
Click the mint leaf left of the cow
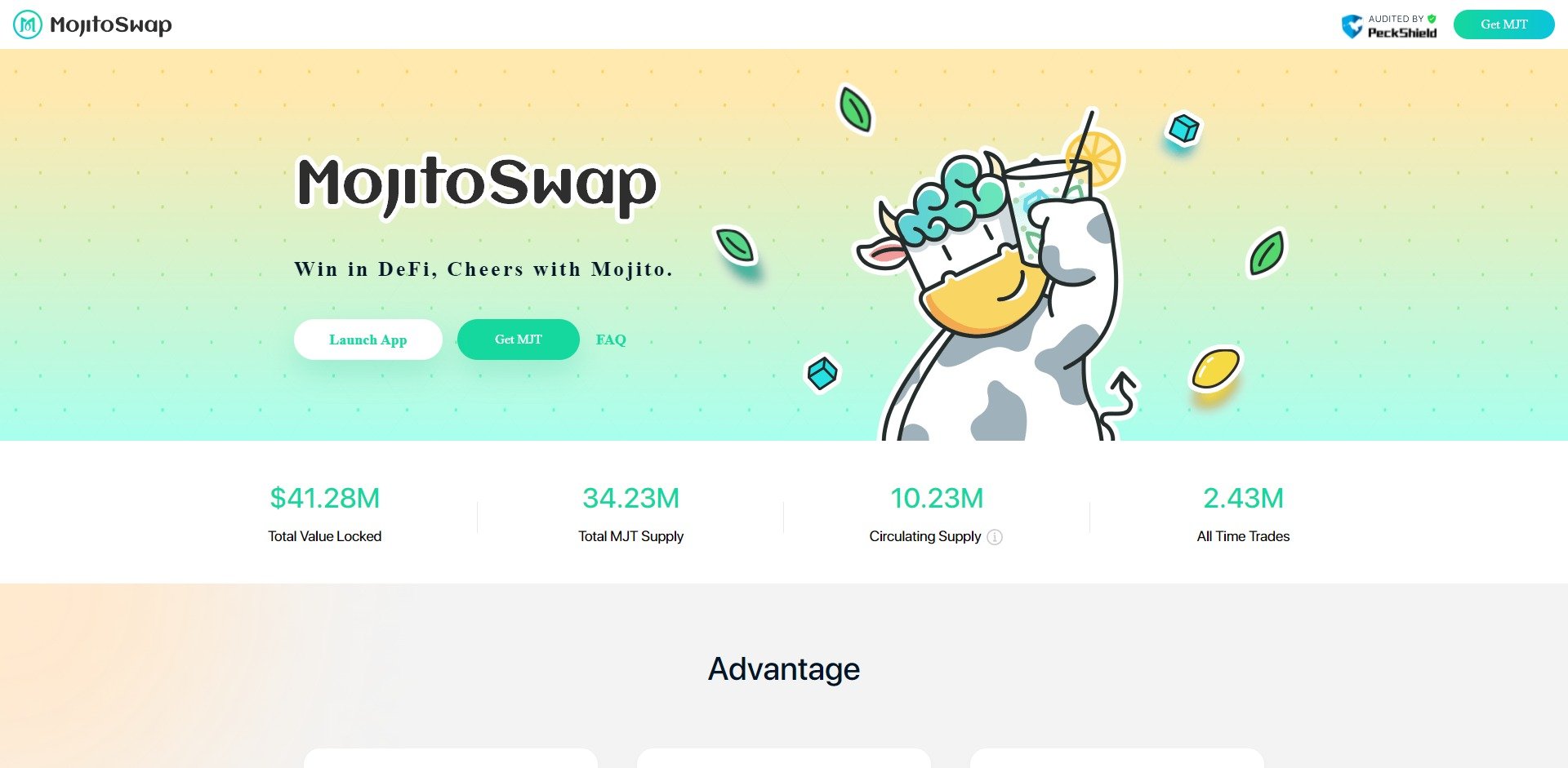click(735, 245)
